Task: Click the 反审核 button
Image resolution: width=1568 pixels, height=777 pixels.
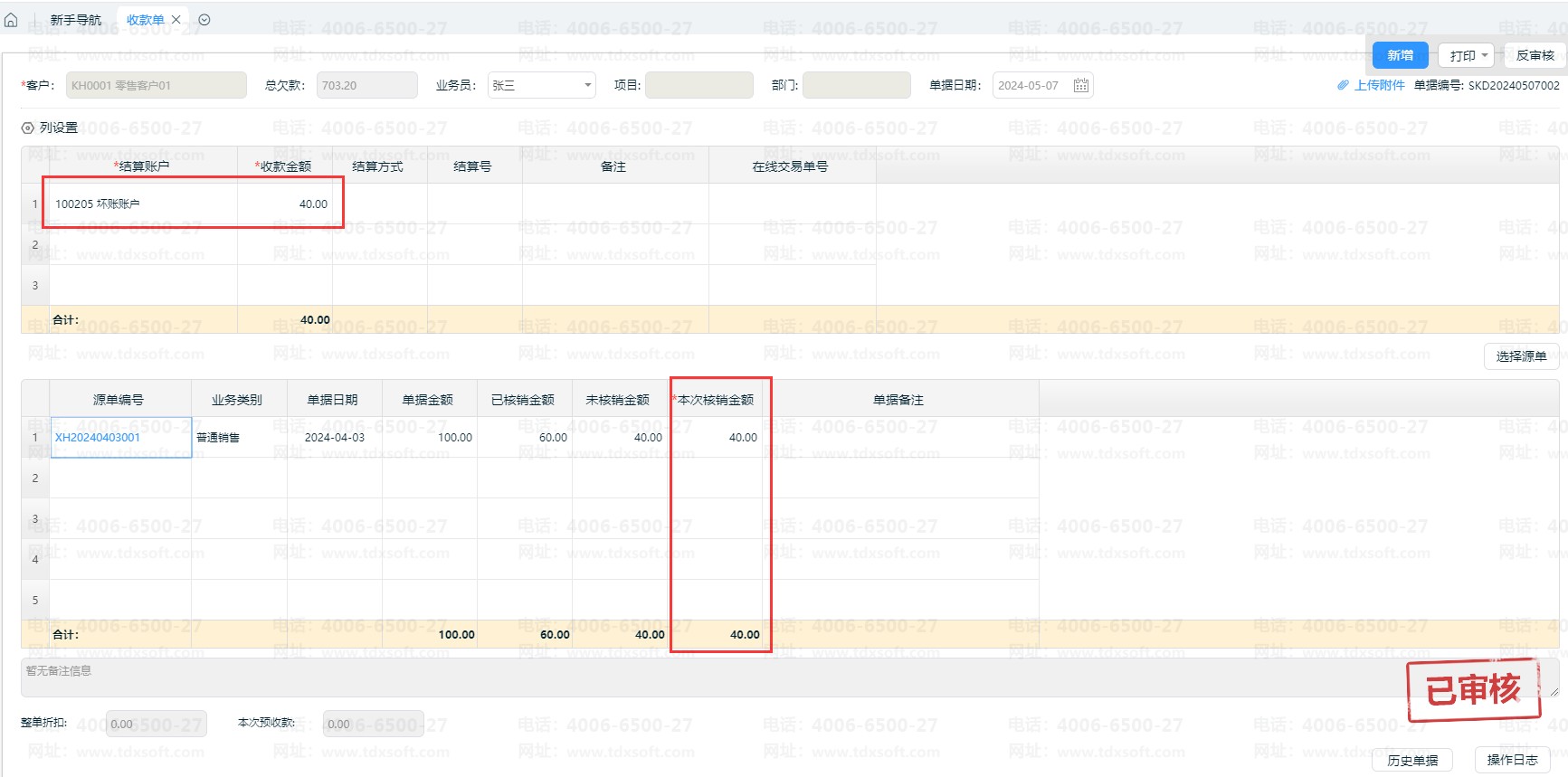Action: pyautogui.click(x=1535, y=56)
